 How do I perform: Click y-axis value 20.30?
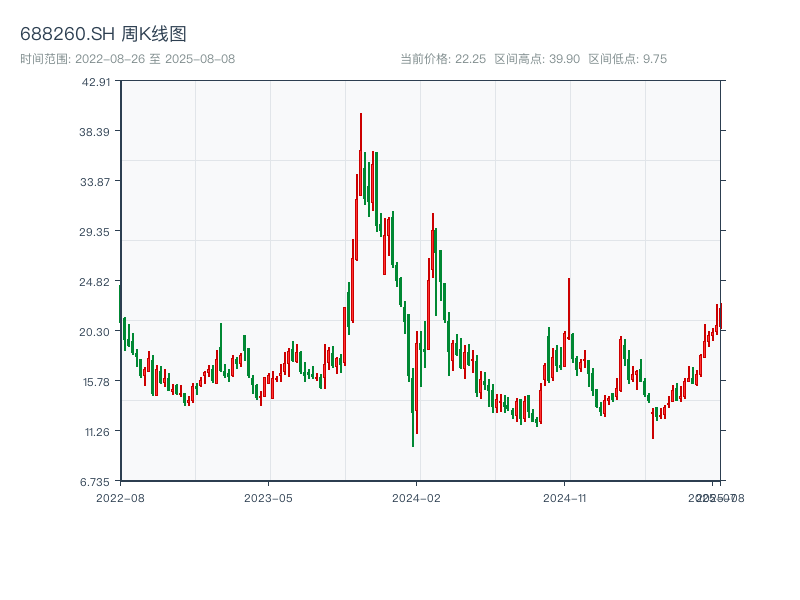pos(94,332)
